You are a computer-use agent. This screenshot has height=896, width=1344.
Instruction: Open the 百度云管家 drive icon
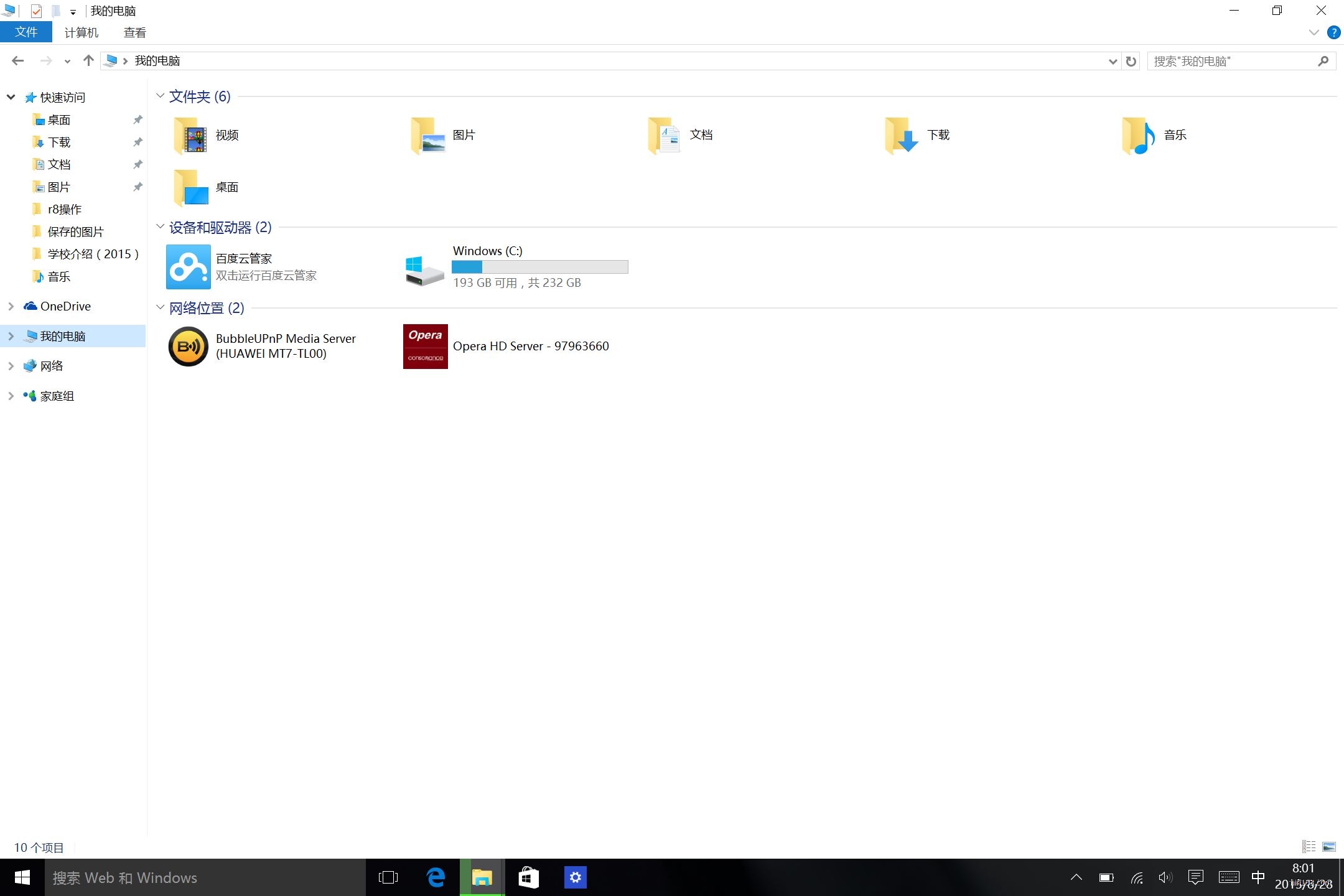pyautogui.click(x=188, y=267)
